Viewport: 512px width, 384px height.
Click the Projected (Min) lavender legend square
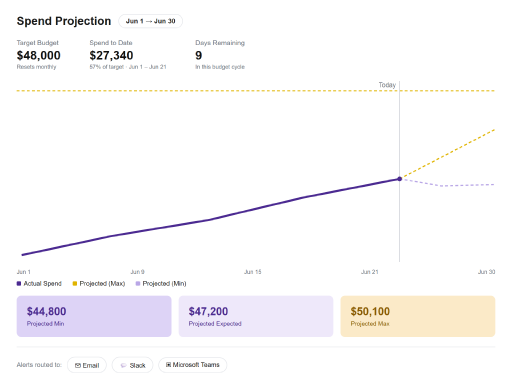click(138, 284)
